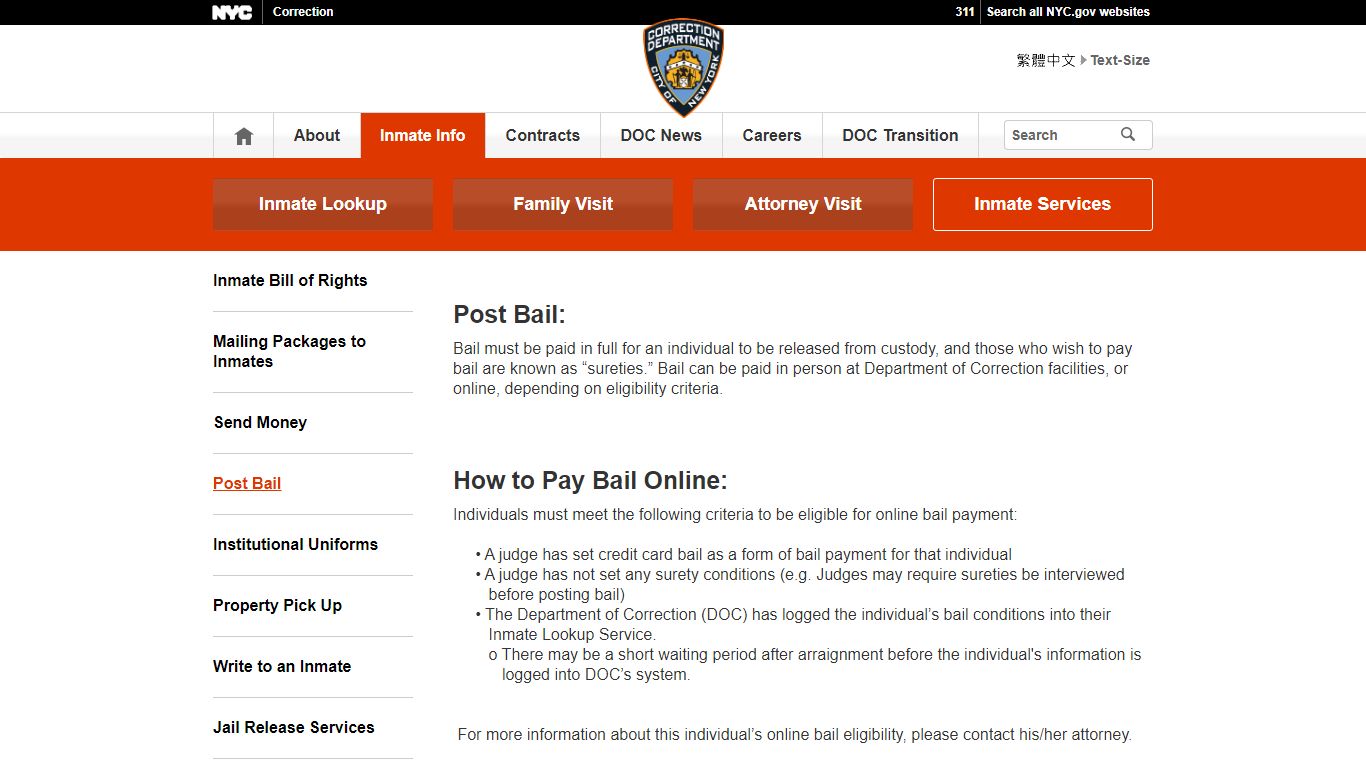The width and height of the screenshot is (1366, 768).
Task: Open Inmate Bill of Rights link
Action: point(290,281)
